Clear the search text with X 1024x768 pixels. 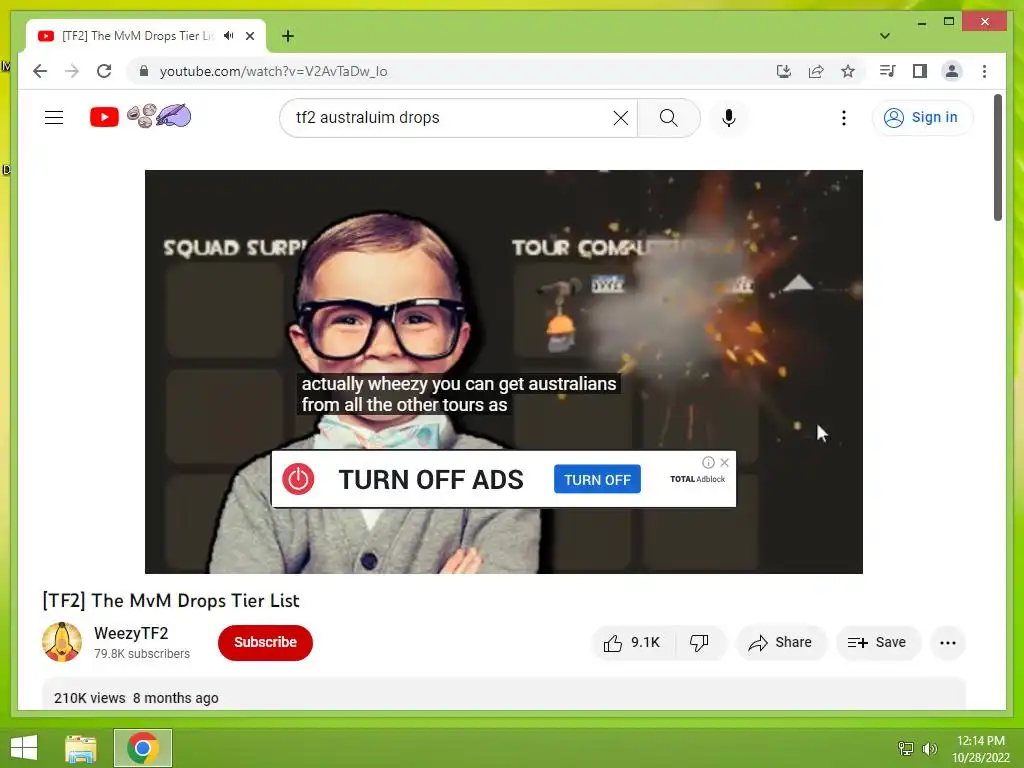pyautogui.click(x=620, y=118)
